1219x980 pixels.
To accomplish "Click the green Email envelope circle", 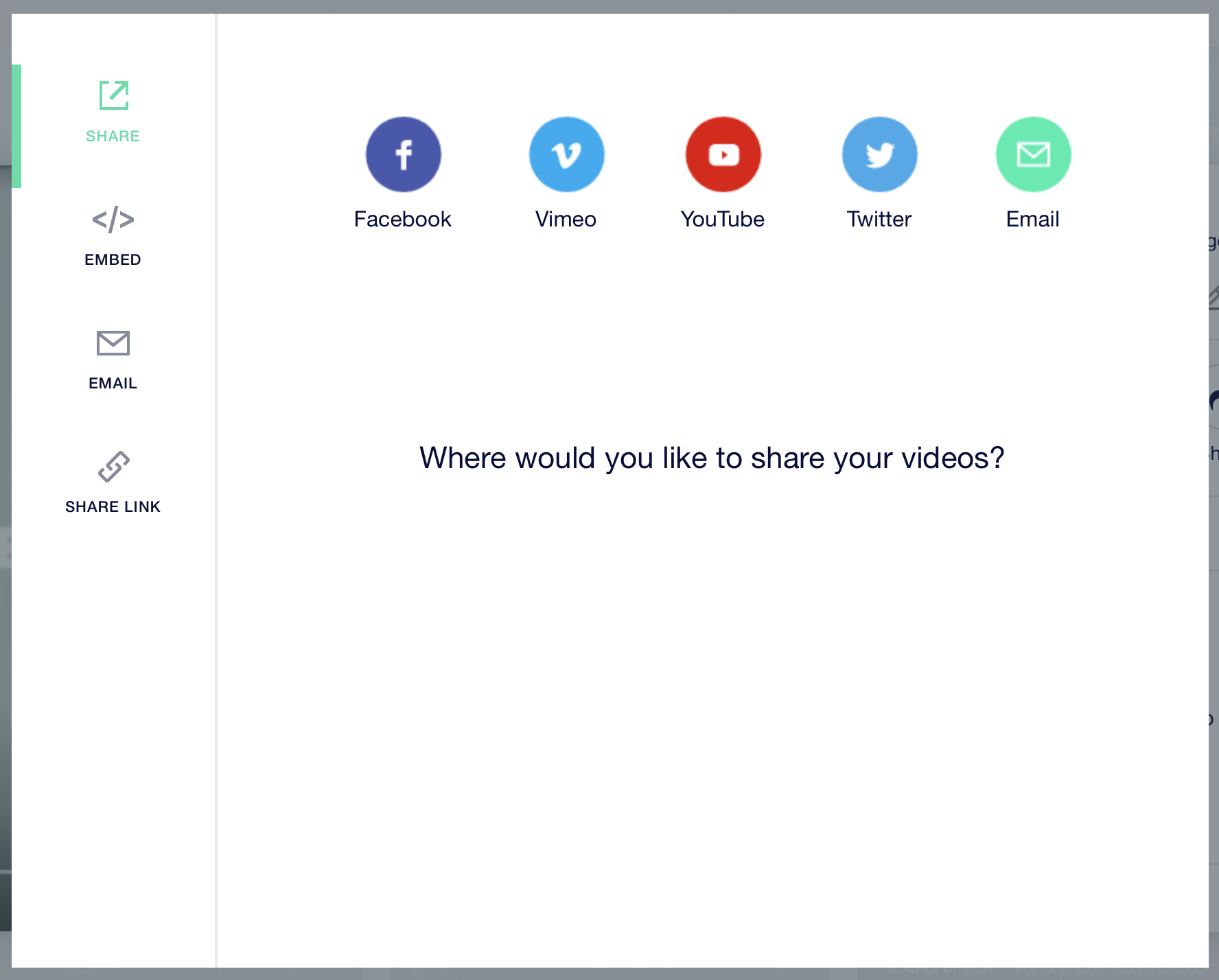I will (x=1034, y=154).
